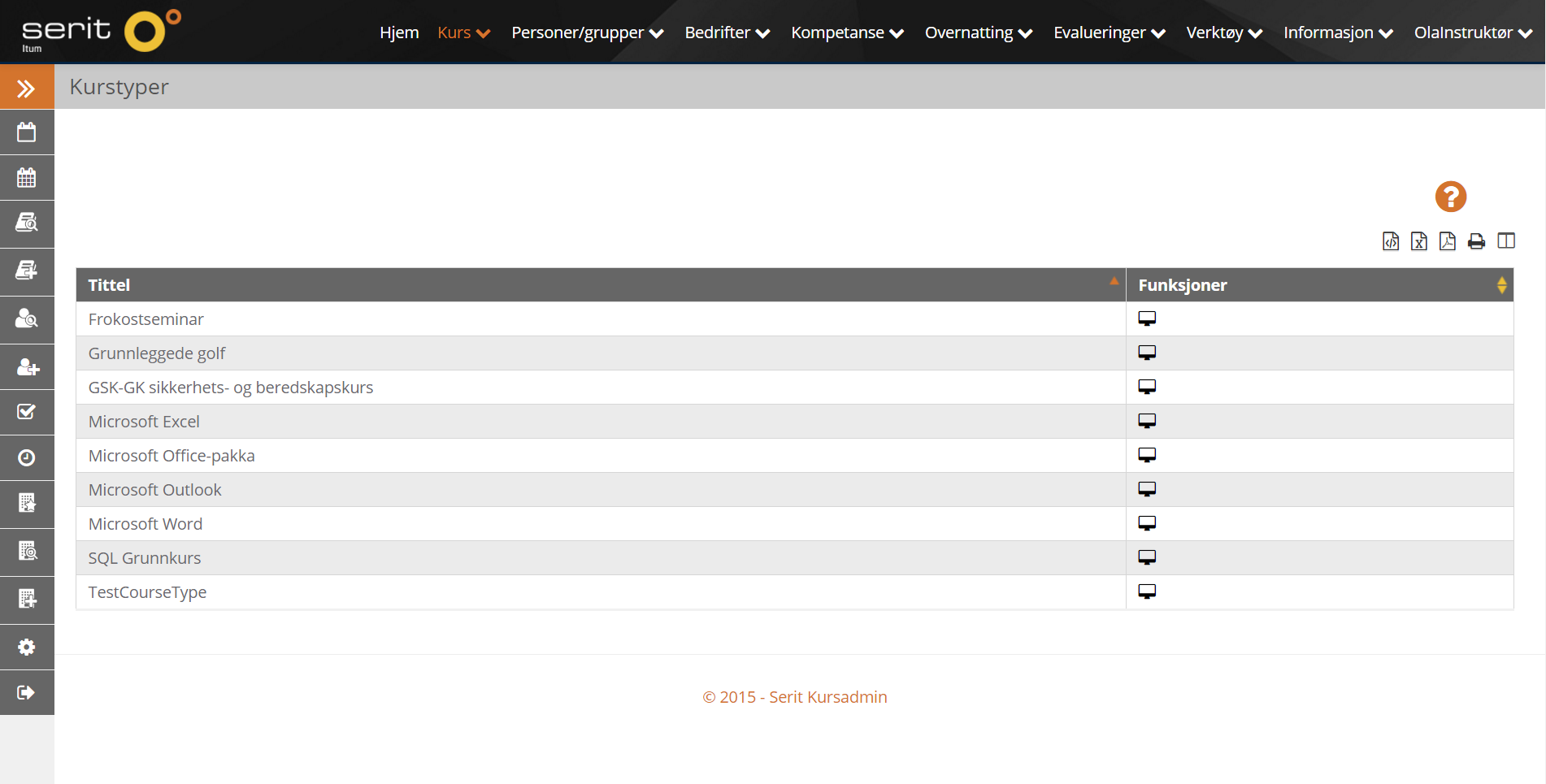Viewport: 1546px width, 784px height.
Task: Sort table by Tittel column
Action: (x=601, y=285)
